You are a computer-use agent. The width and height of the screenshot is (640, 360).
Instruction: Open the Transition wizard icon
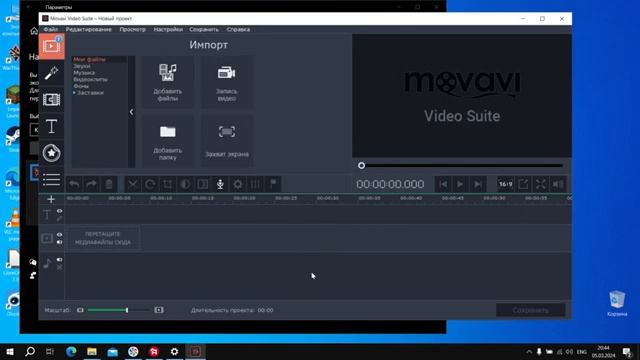pos(203,184)
